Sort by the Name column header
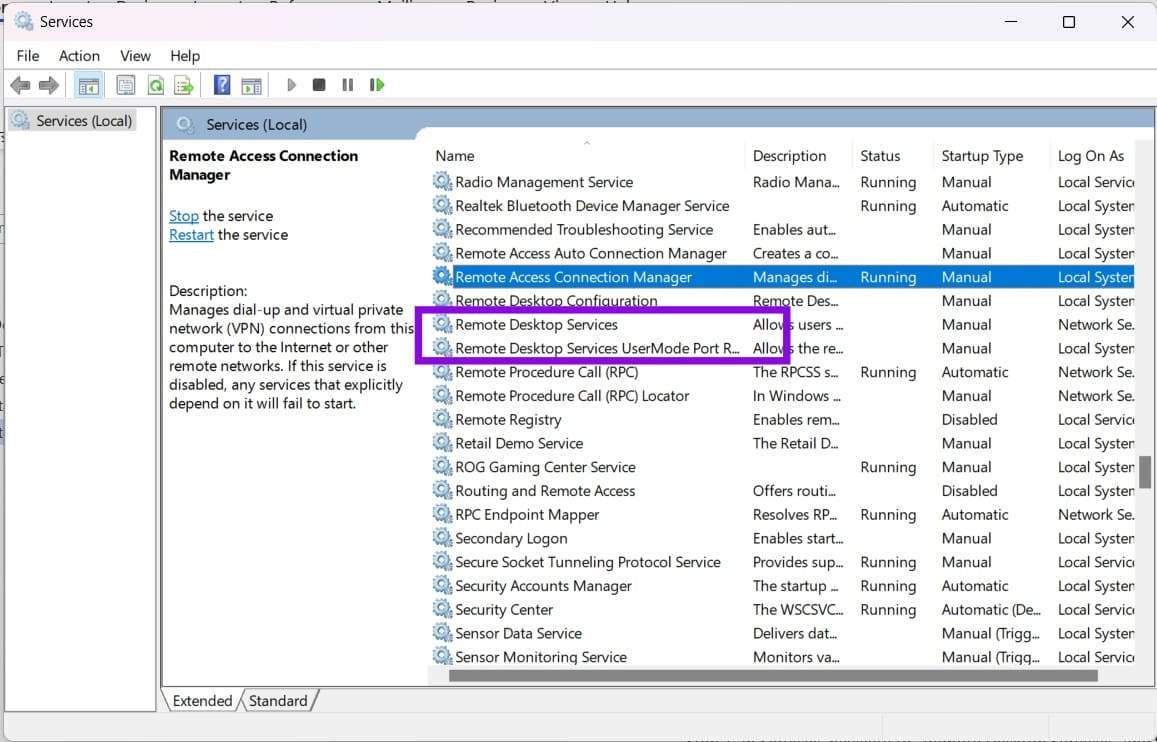The image size is (1157, 742). tap(587, 156)
